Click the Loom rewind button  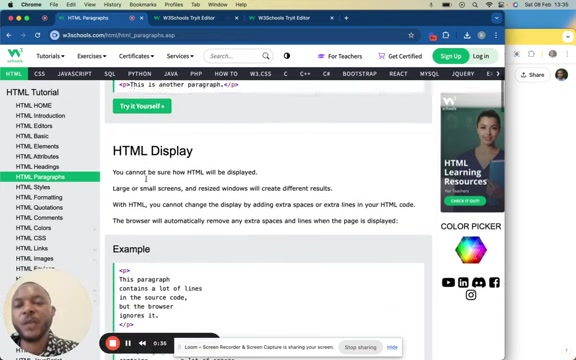click(x=143, y=343)
